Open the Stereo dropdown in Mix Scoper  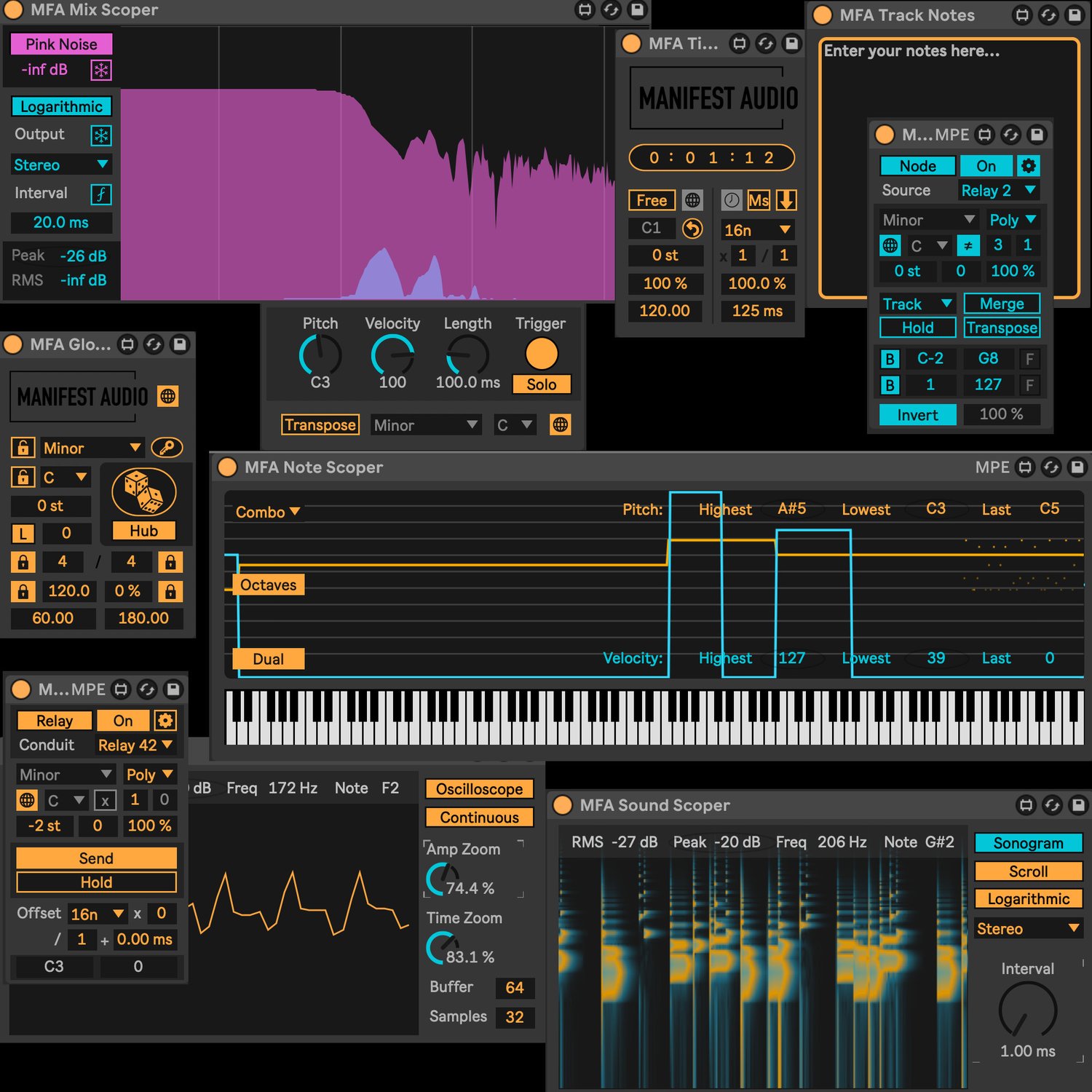pos(61,165)
